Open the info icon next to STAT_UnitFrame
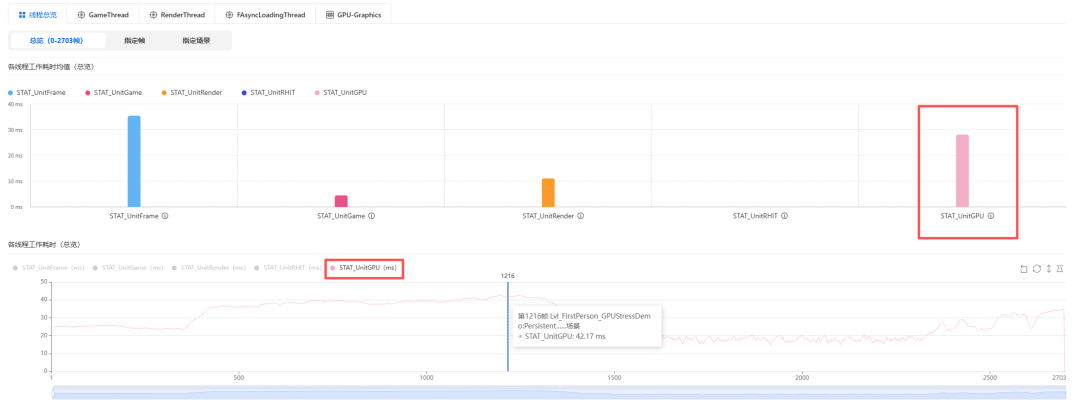Image resolution: width=1080 pixels, height=406 pixels. 165,216
